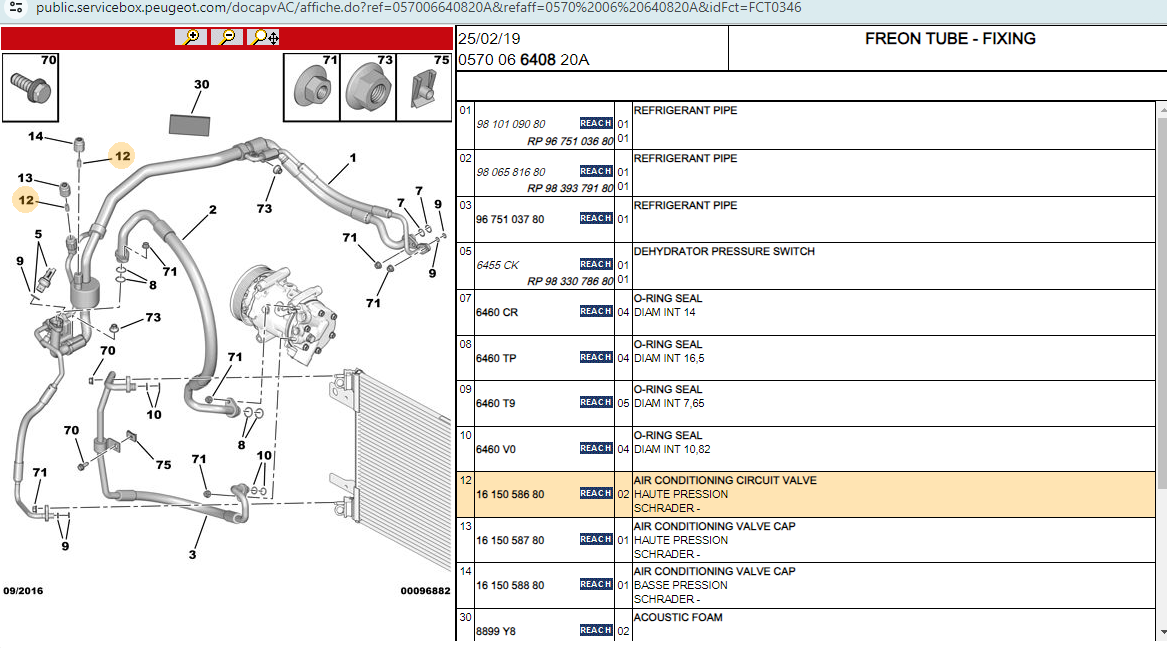Click REACH badge for 98 065 816 80
This screenshot has height=648, width=1167.
point(596,171)
